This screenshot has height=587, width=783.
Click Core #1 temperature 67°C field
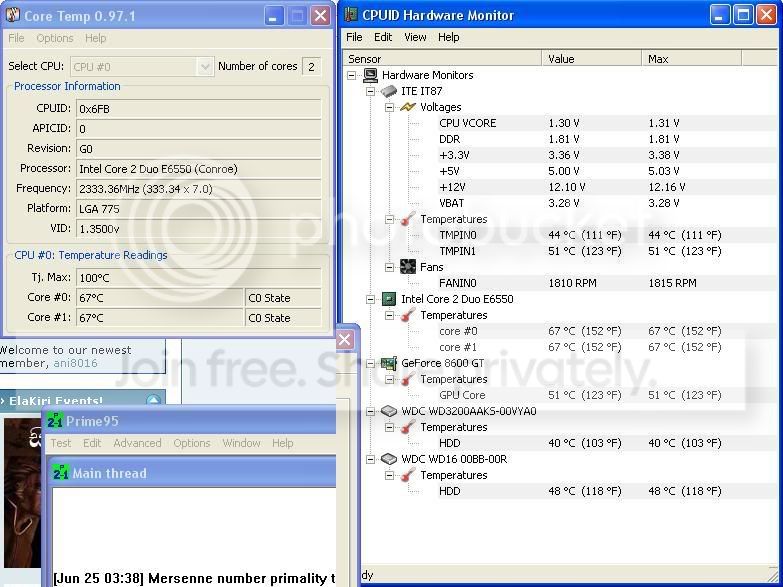tap(159, 318)
